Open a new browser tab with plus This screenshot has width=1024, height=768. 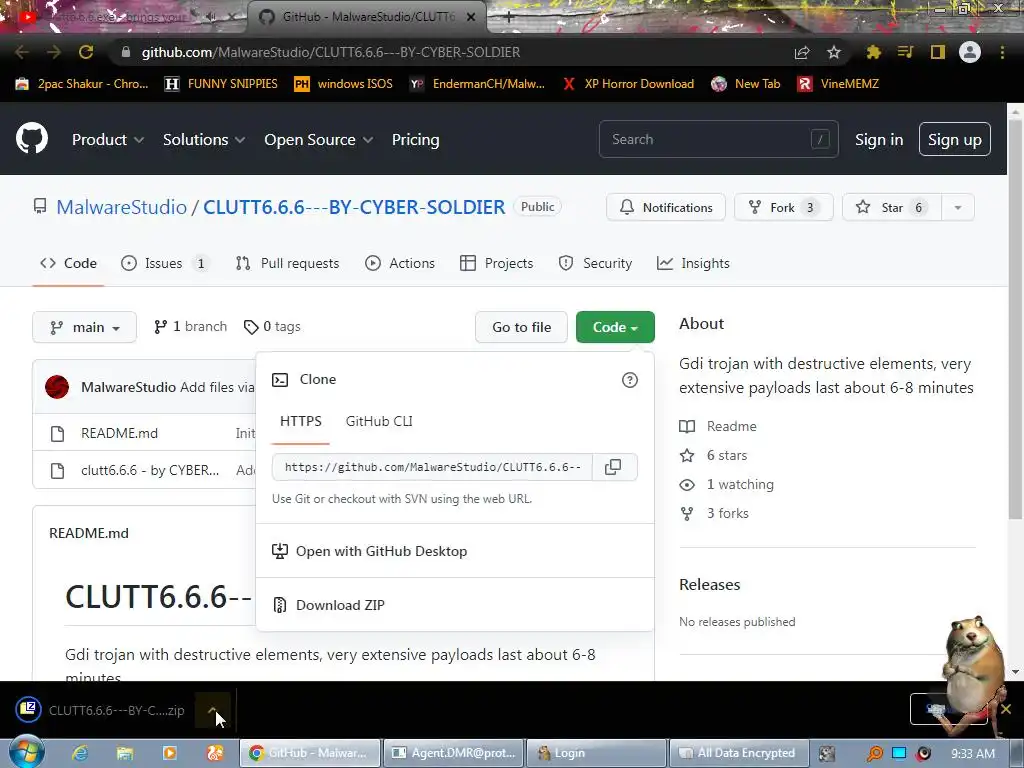[509, 17]
